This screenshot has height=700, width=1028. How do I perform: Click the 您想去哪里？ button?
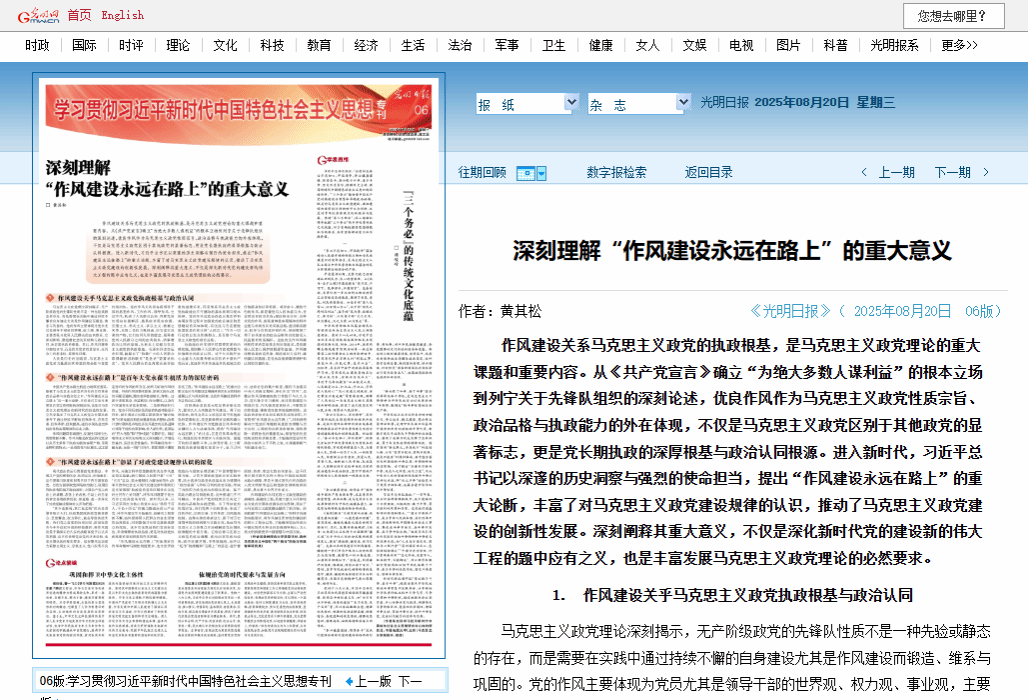coord(953,16)
